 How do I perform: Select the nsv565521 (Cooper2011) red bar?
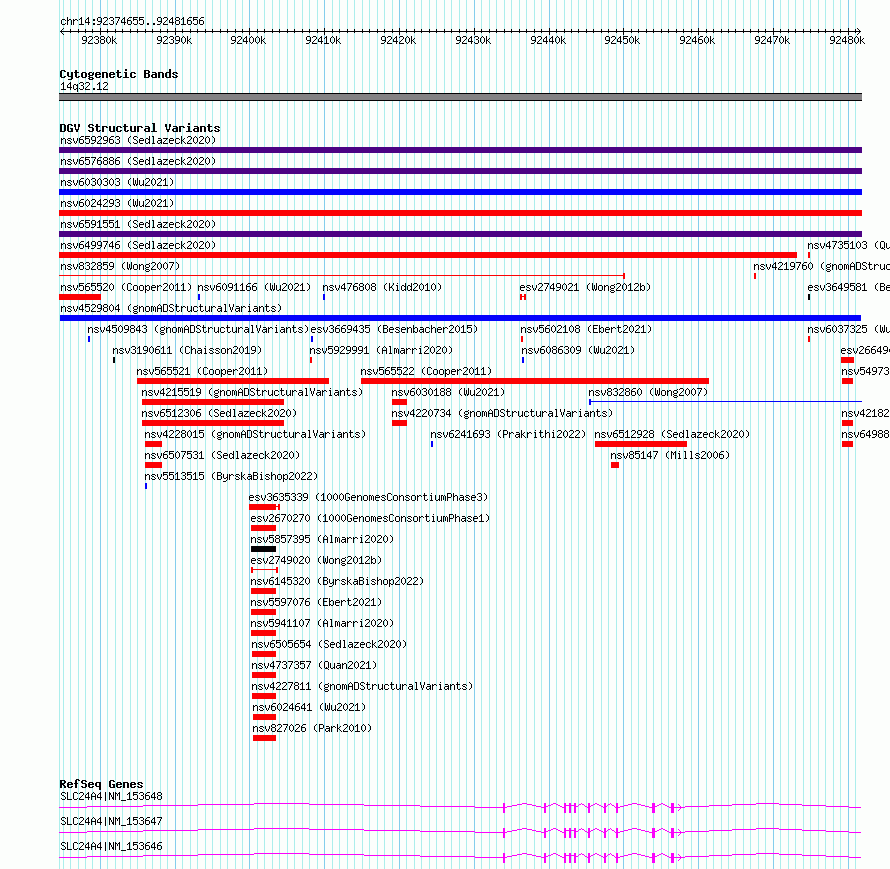[233, 381]
